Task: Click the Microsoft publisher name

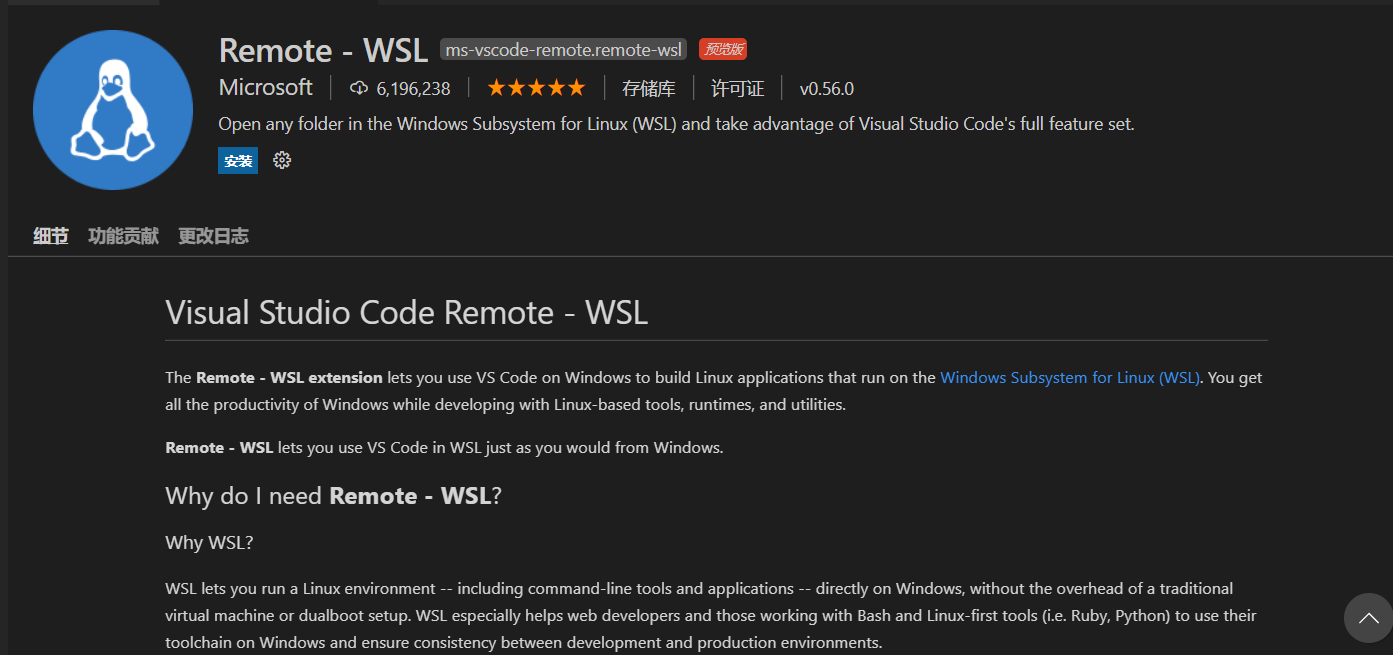Action: click(266, 87)
